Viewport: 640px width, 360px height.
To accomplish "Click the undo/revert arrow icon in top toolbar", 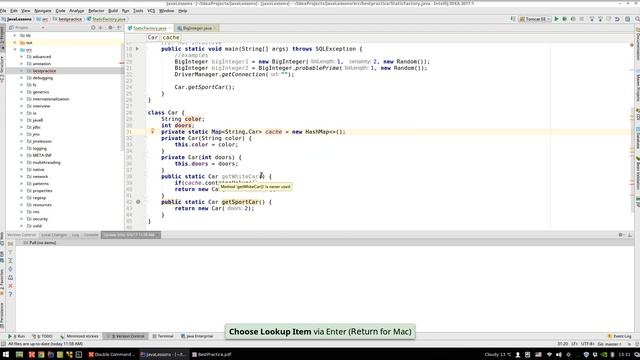I will (617, 19).
